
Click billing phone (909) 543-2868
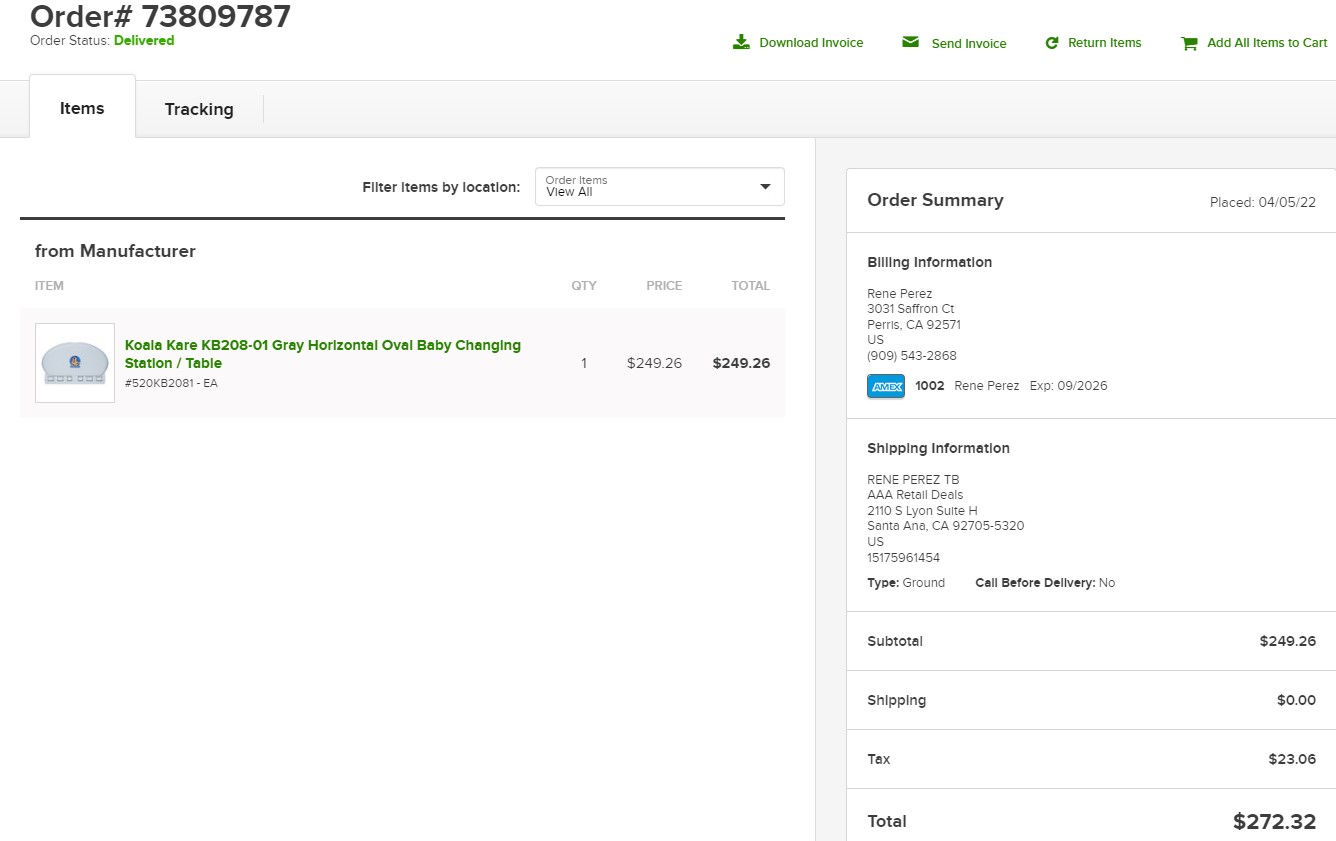pyautogui.click(x=912, y=356)
